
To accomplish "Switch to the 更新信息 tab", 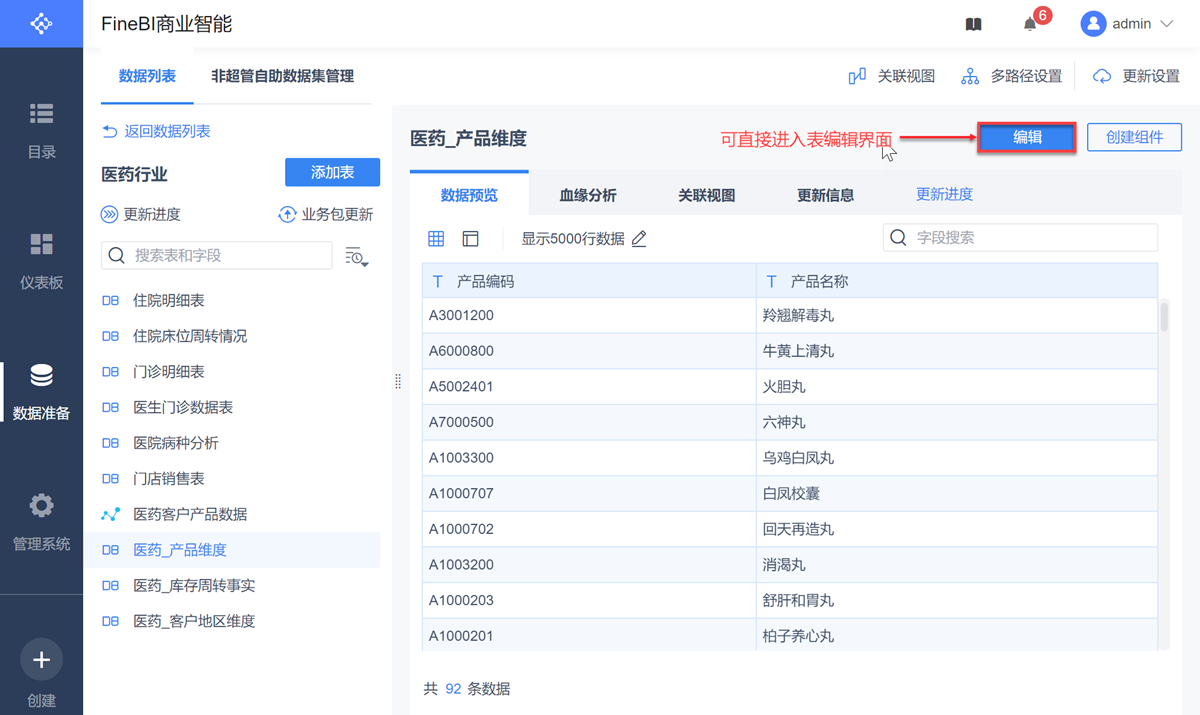I will [826, 195].
